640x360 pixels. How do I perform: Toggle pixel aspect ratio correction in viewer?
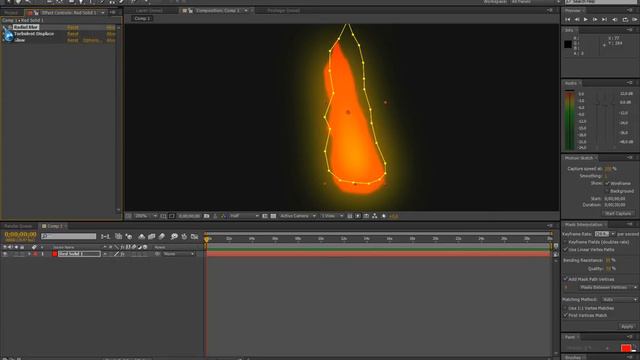pos(349,216)
